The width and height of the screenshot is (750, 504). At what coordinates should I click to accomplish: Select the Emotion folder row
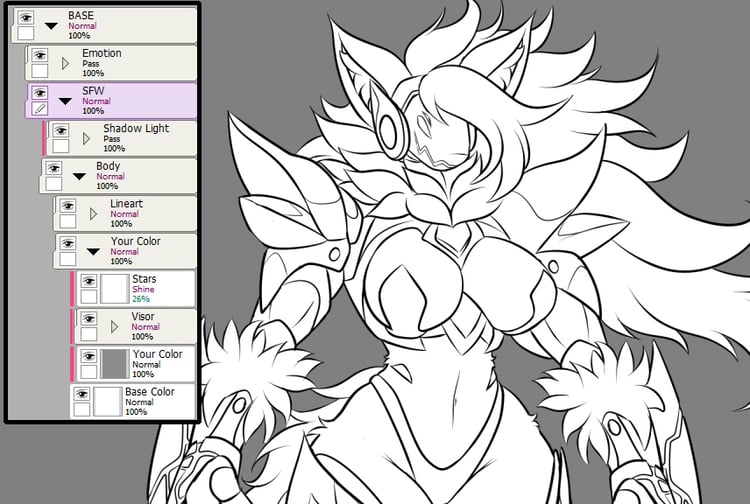pyautogui.click(x=111, y=63)
